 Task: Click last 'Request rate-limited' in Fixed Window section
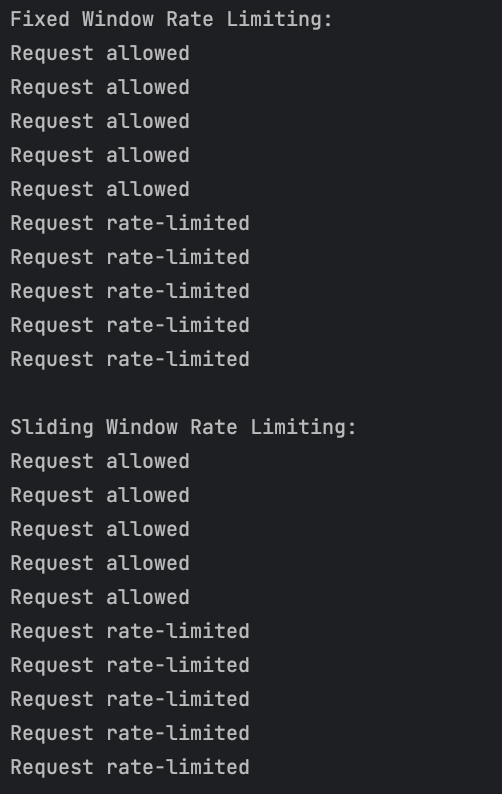pos(130,359)
